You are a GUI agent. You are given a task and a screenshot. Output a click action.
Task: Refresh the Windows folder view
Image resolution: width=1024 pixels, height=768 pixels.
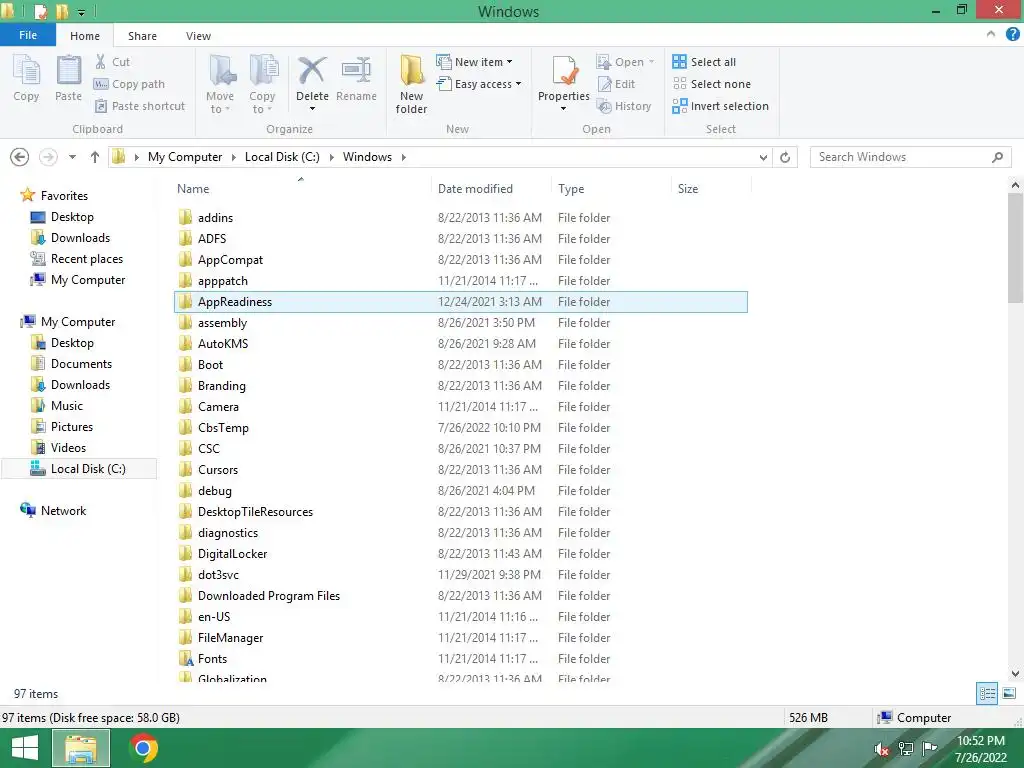point(785,157)
